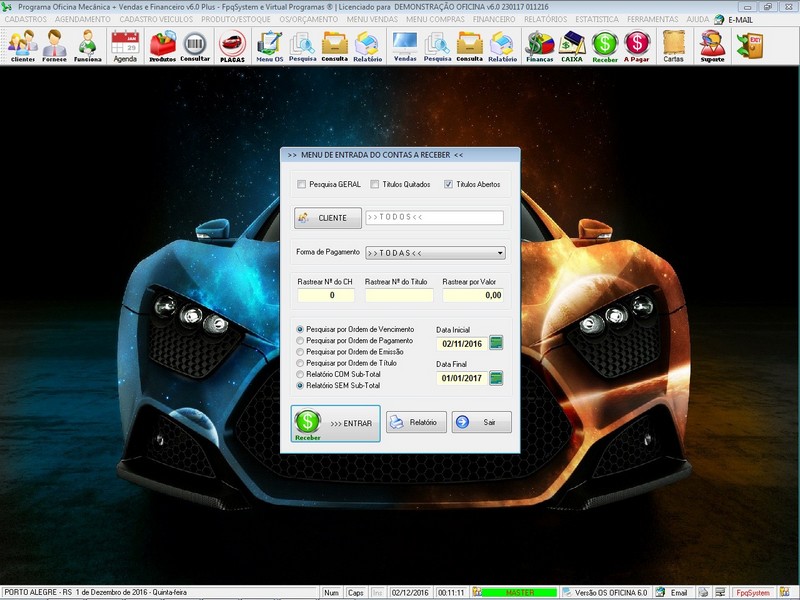Click Pesquisa icon right of Vendas

tap(437, 46)
